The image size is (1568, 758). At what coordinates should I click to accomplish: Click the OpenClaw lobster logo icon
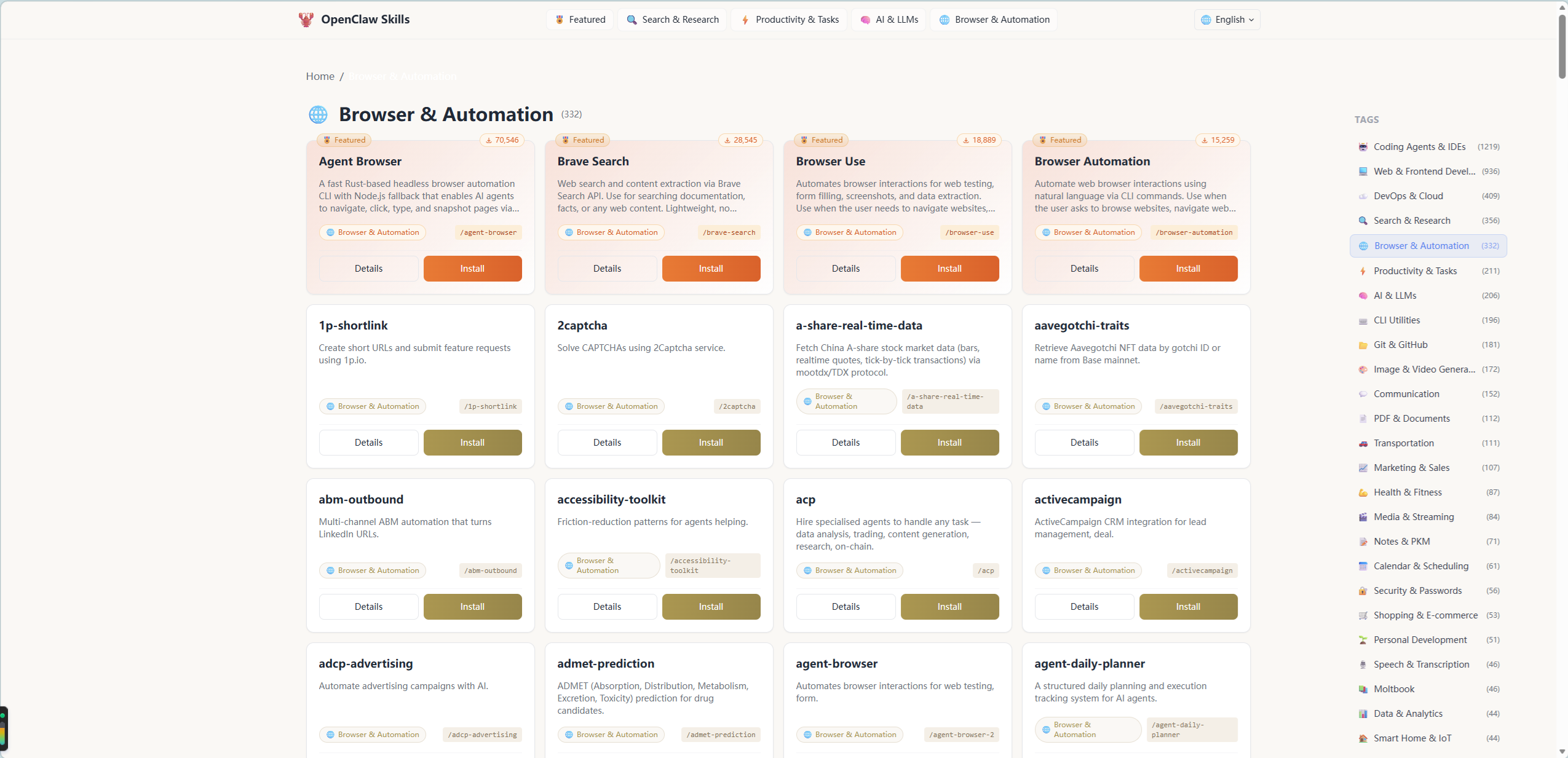(x=306, y=20)
